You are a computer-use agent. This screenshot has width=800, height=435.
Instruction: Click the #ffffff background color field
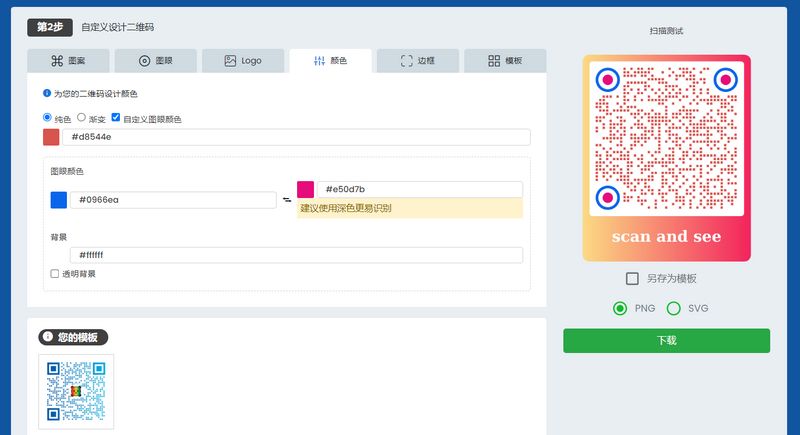point(296,255)
